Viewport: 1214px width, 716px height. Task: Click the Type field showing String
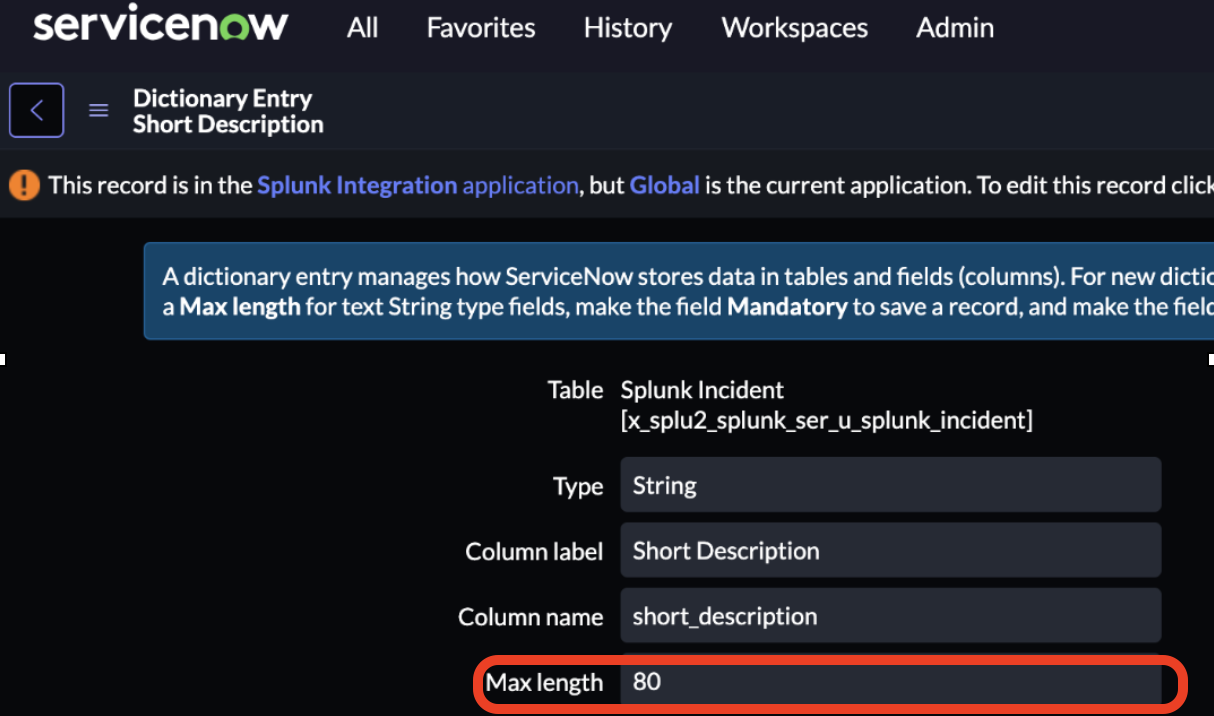point(890,486)
